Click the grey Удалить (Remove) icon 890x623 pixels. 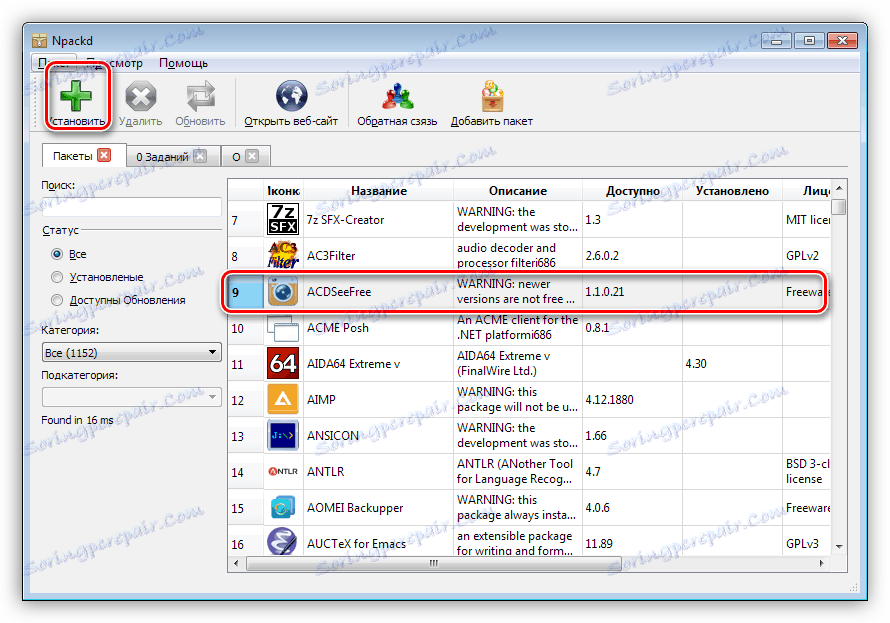(140, 96)
